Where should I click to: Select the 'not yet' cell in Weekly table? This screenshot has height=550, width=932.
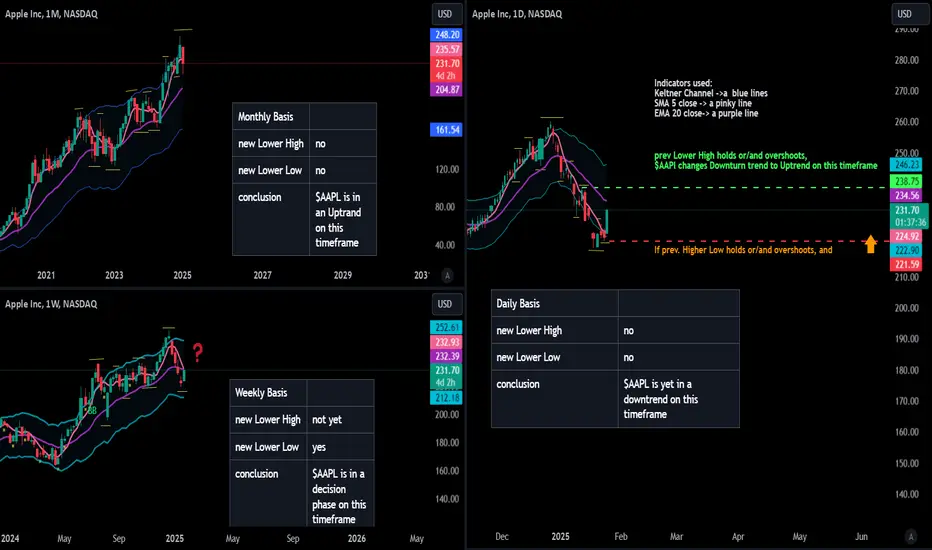341,420
